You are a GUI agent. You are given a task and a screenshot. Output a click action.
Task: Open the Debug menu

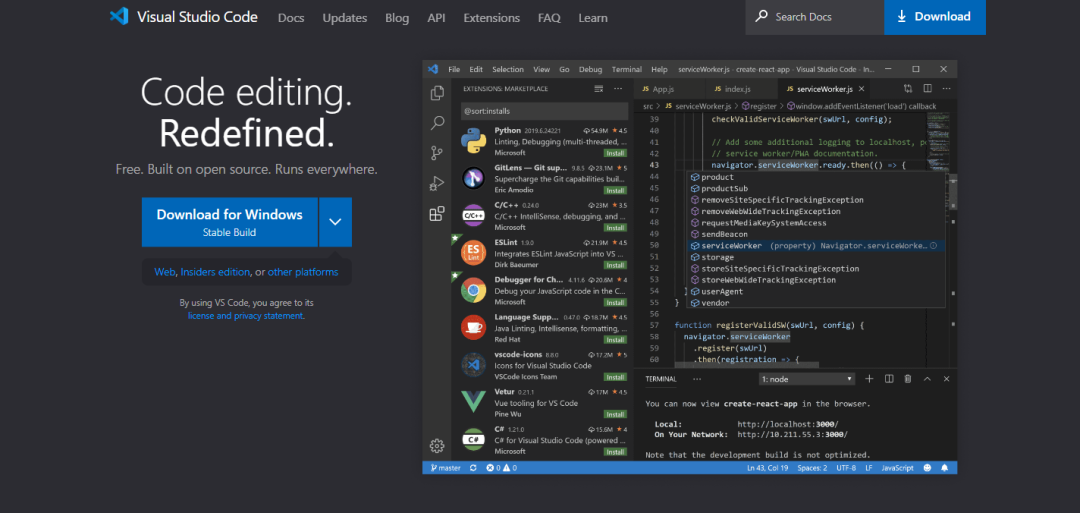tap(590, 70)
